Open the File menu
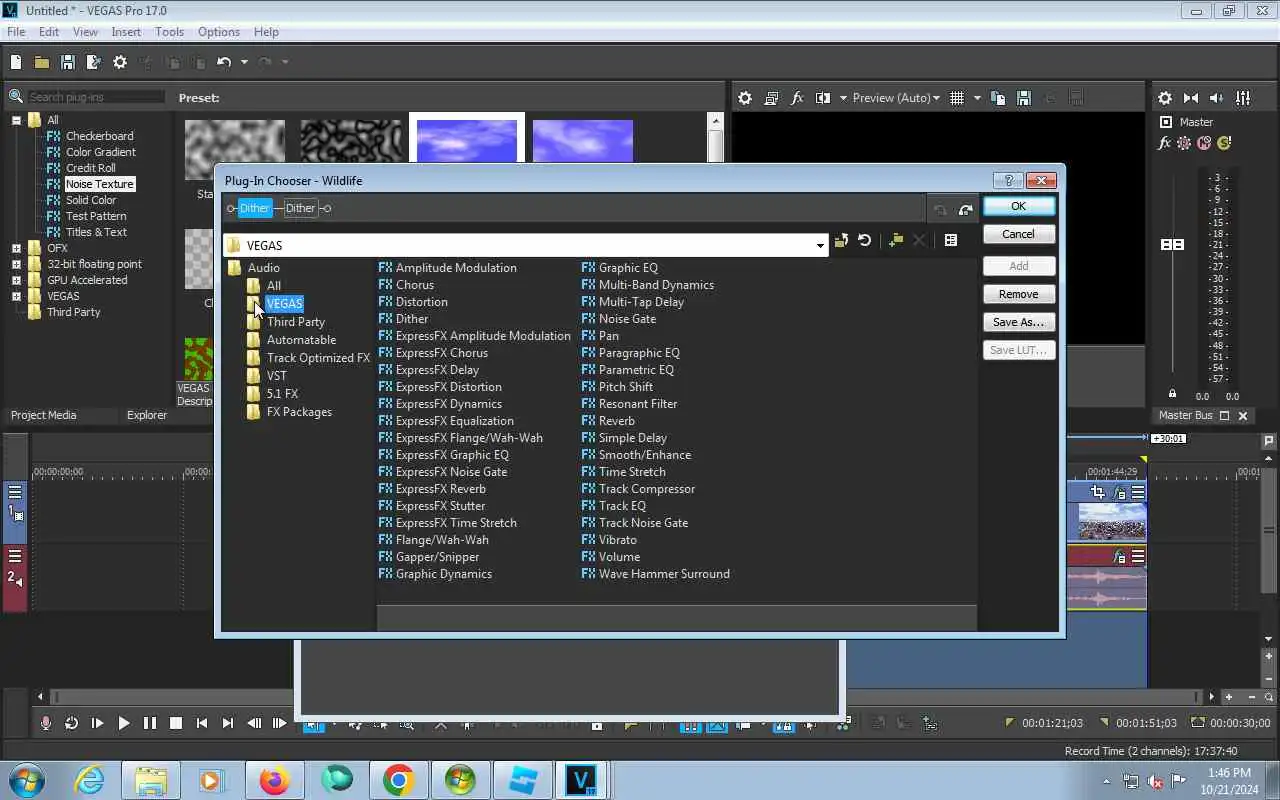This screenshot has width=1280, height=800. click(x=16, y=32)
